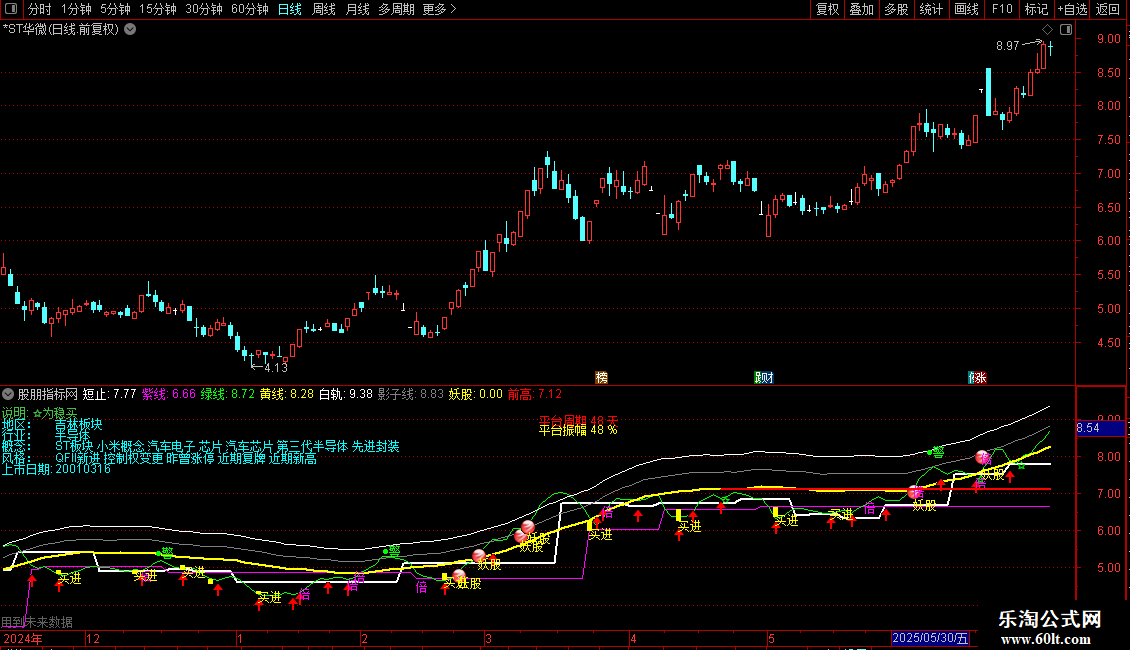
Task: Open the 复权 adjustment menu
Action: [827, 9]
